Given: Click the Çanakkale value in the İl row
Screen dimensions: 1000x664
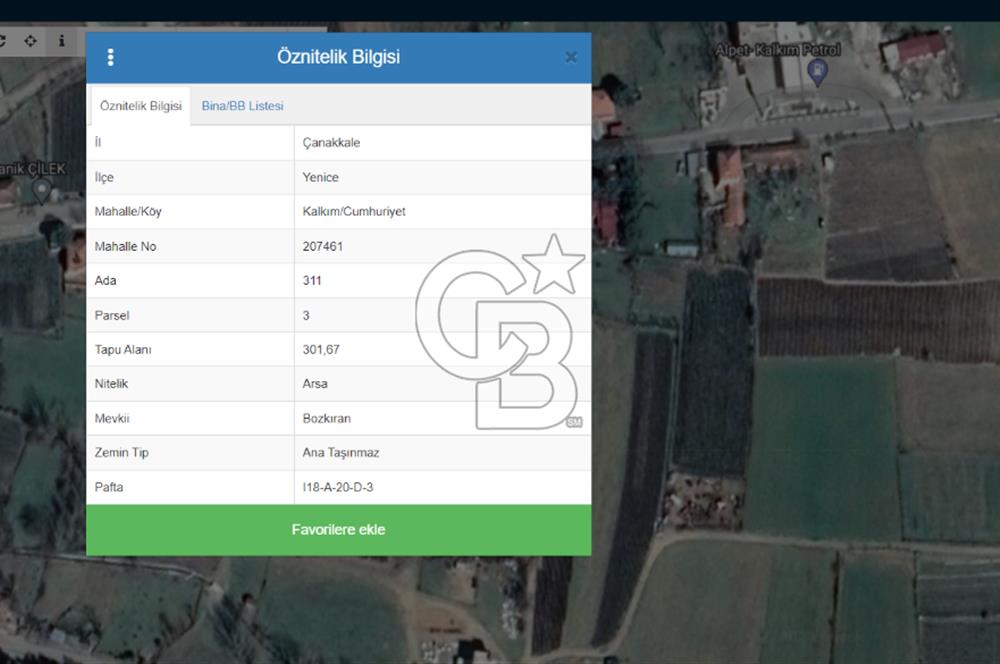Looking at the screenshot, I should point(331,143).
